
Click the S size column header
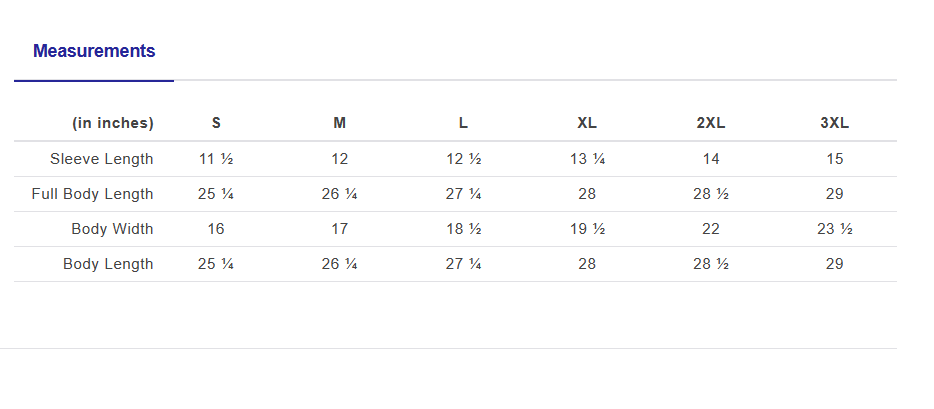(x=216, y=123)
